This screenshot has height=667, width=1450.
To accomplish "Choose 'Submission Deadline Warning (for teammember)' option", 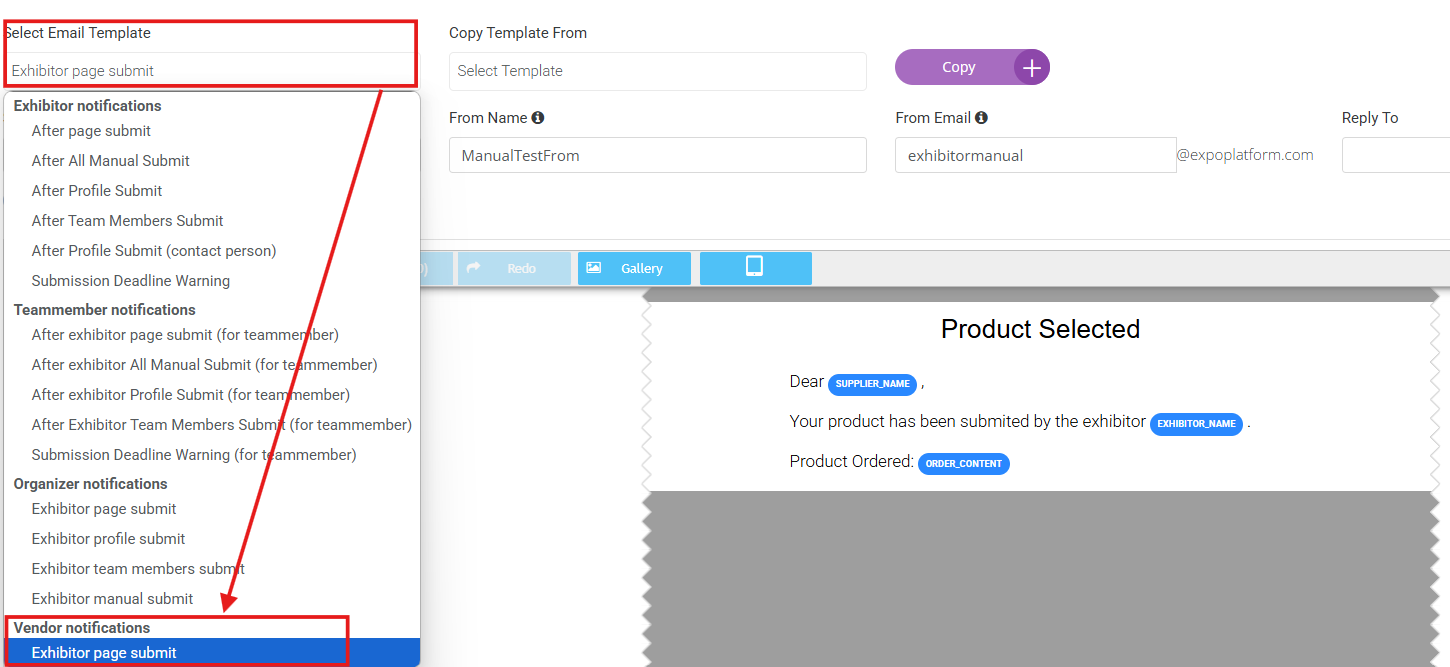I will (193, 455).
